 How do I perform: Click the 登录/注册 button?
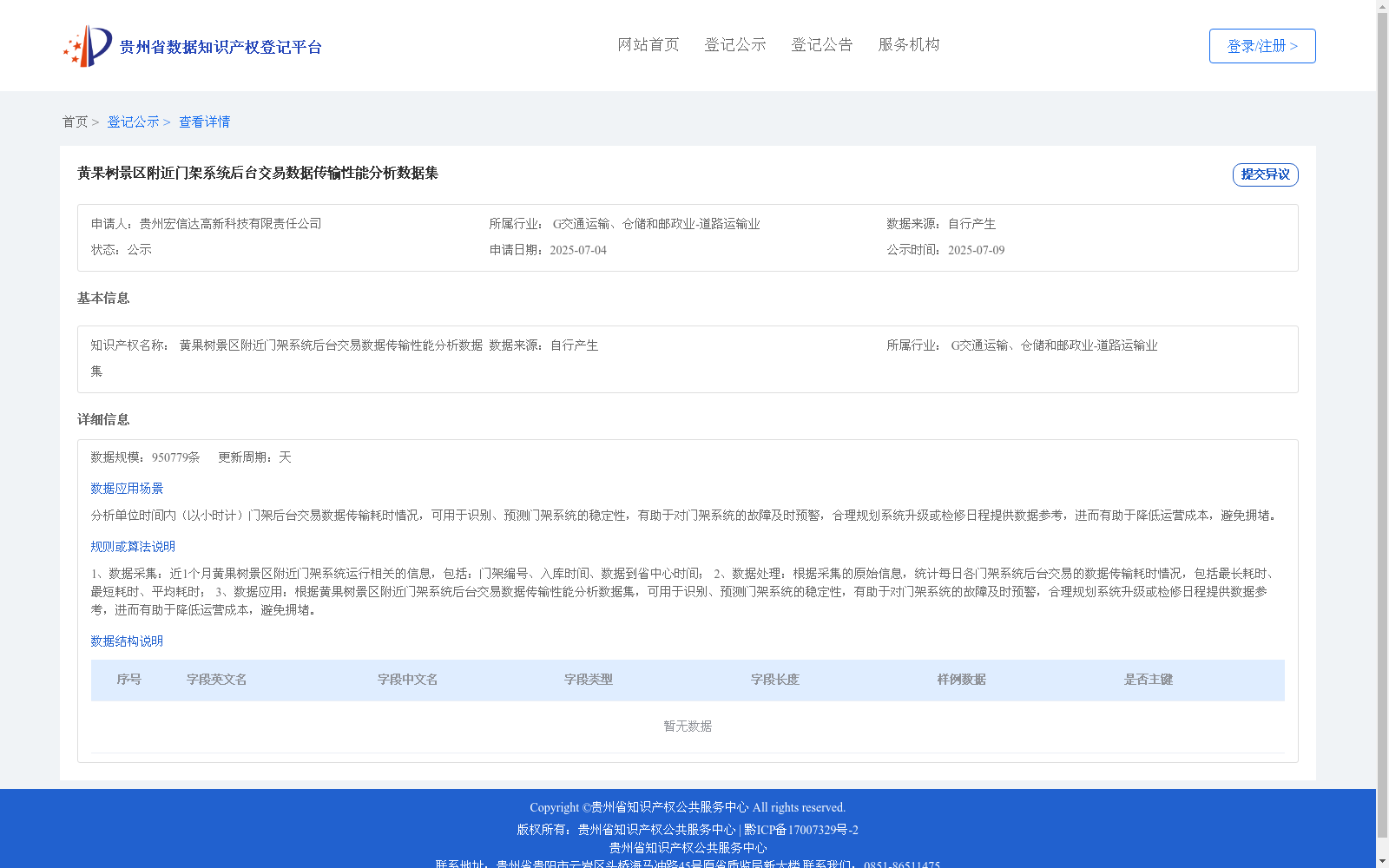pyautogui.click(x=1261, y=45)
